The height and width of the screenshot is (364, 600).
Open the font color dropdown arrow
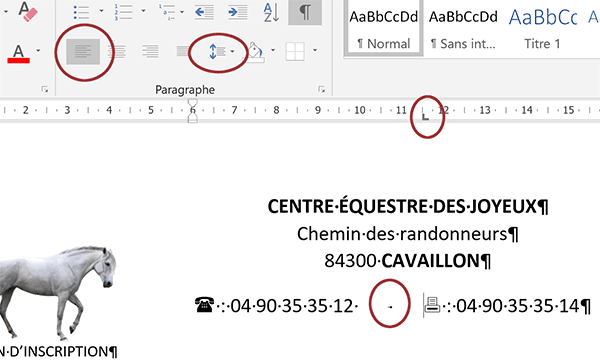coord(38,50)
